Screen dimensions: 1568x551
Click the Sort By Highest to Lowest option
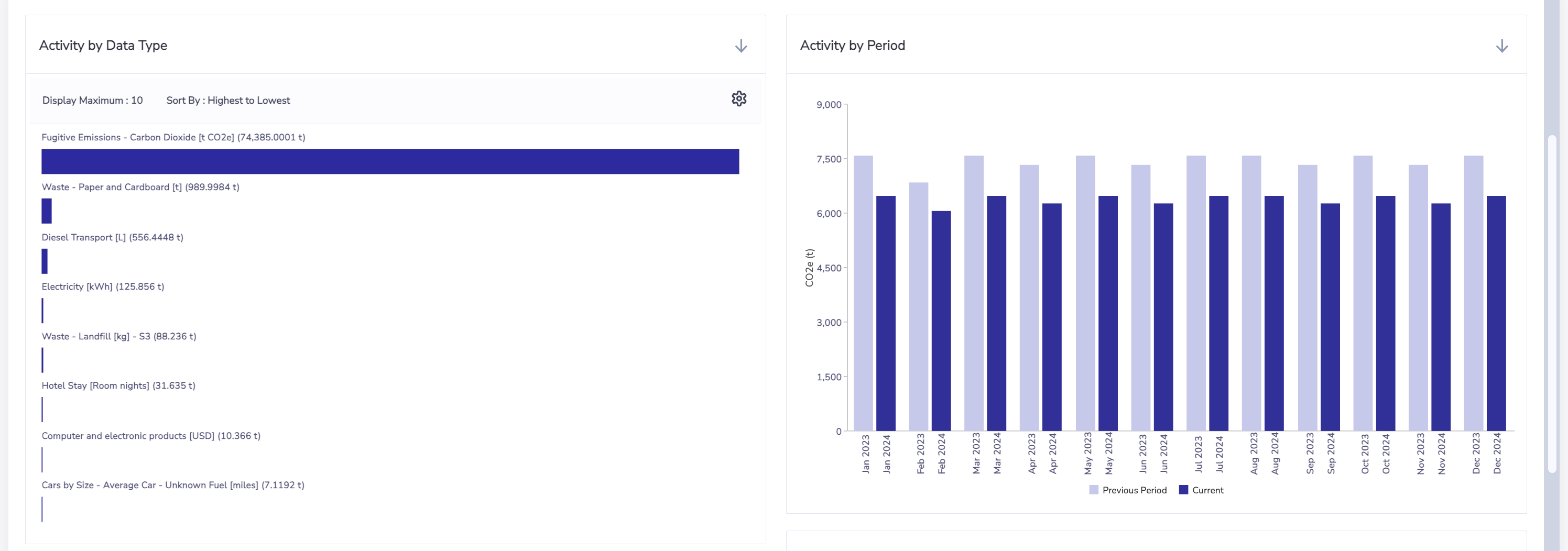coord(228,101)
